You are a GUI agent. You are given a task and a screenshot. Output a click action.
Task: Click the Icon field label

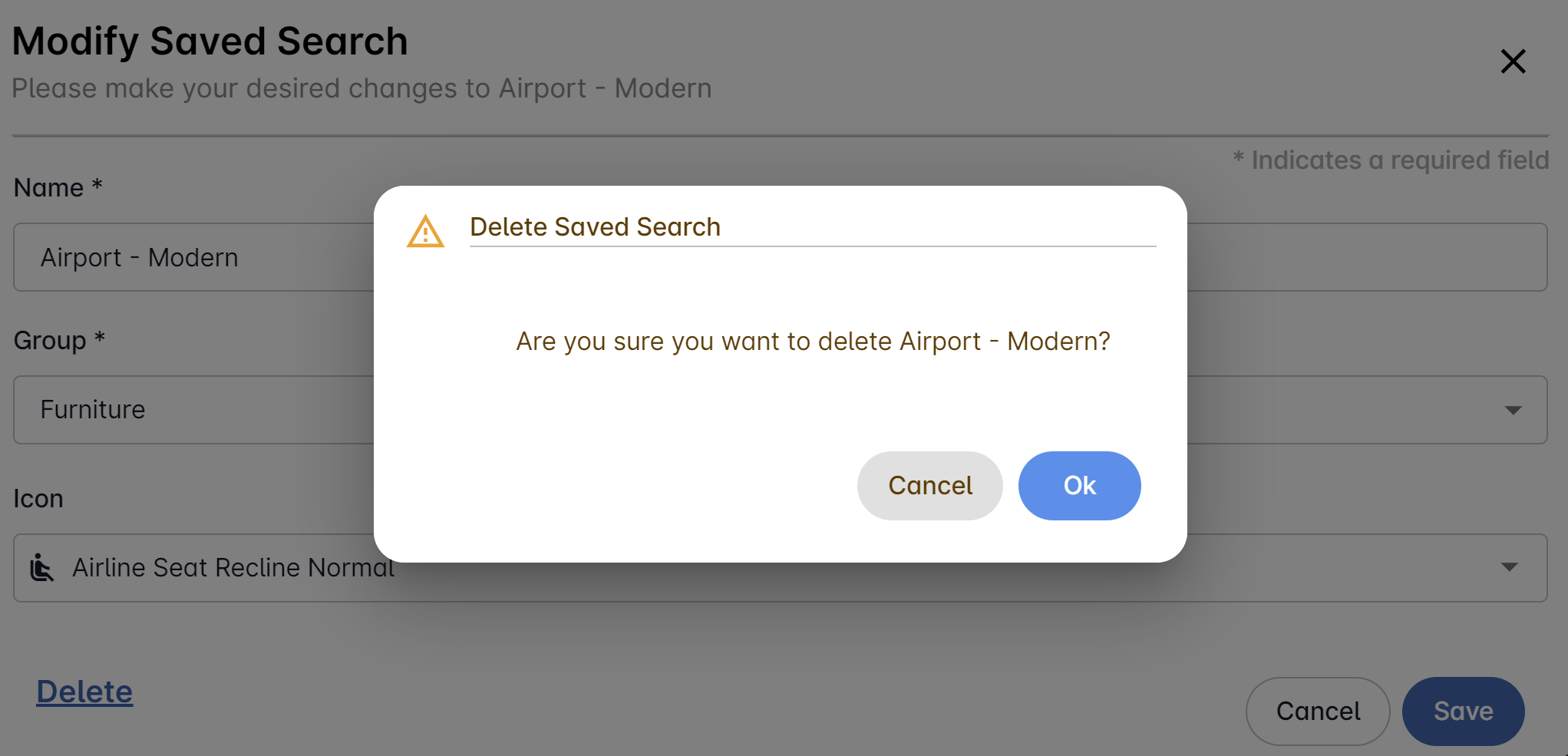point(38,499)
